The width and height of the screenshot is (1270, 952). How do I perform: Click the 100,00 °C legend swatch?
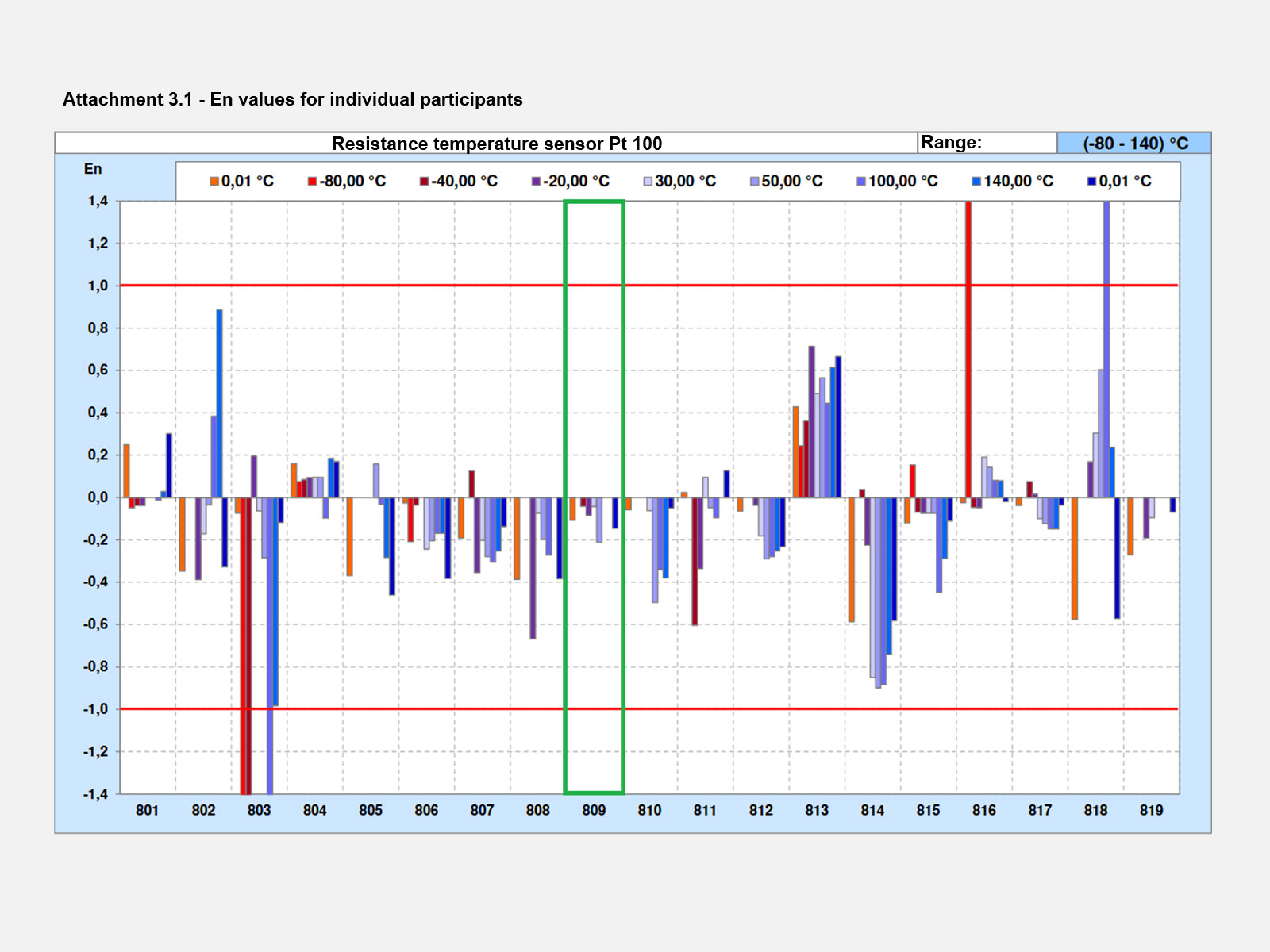[x=861, y=182]
